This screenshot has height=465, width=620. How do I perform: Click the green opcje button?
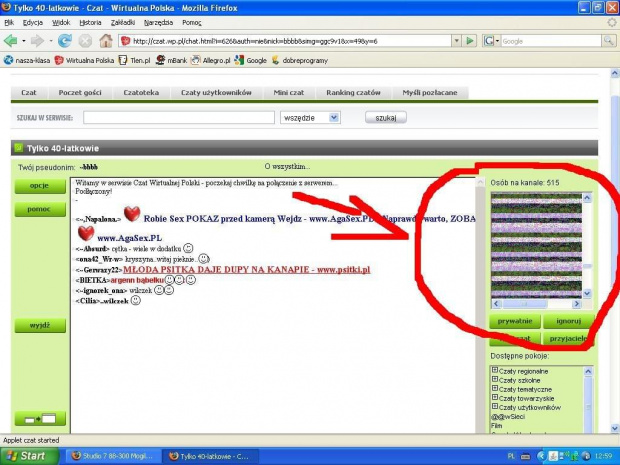[x=40, y=186]
